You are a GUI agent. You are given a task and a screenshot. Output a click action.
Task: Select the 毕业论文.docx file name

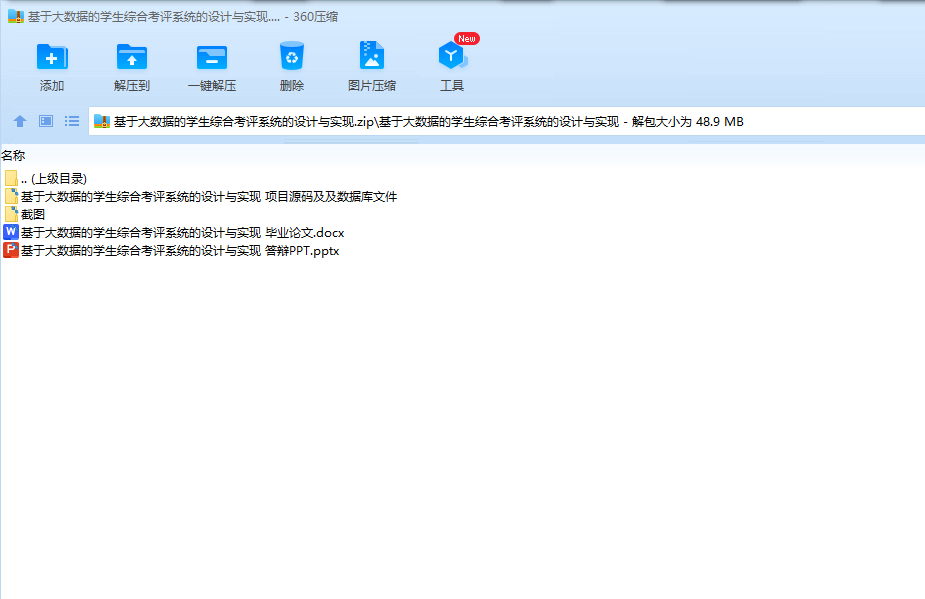point(182,233)
